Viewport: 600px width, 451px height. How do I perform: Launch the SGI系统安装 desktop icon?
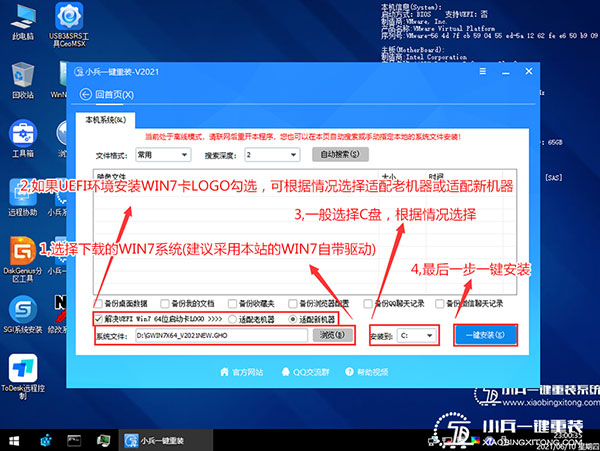[x=23, y=314]
